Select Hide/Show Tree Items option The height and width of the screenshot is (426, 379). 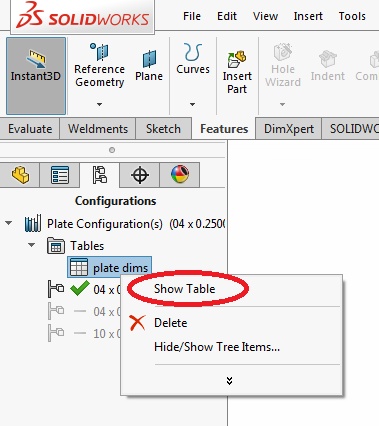click(217, 347)
